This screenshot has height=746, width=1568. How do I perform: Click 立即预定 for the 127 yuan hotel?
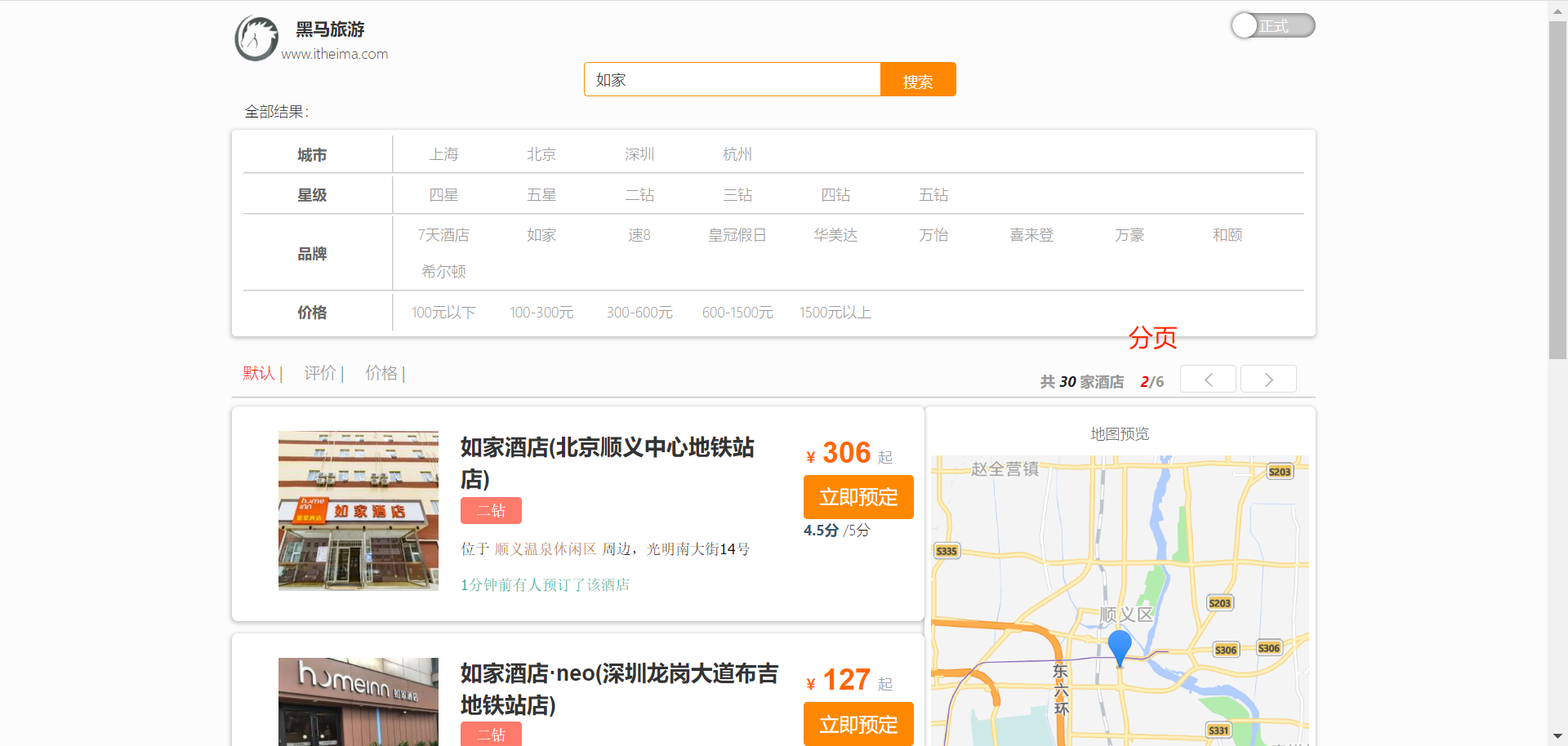point(858,724)
